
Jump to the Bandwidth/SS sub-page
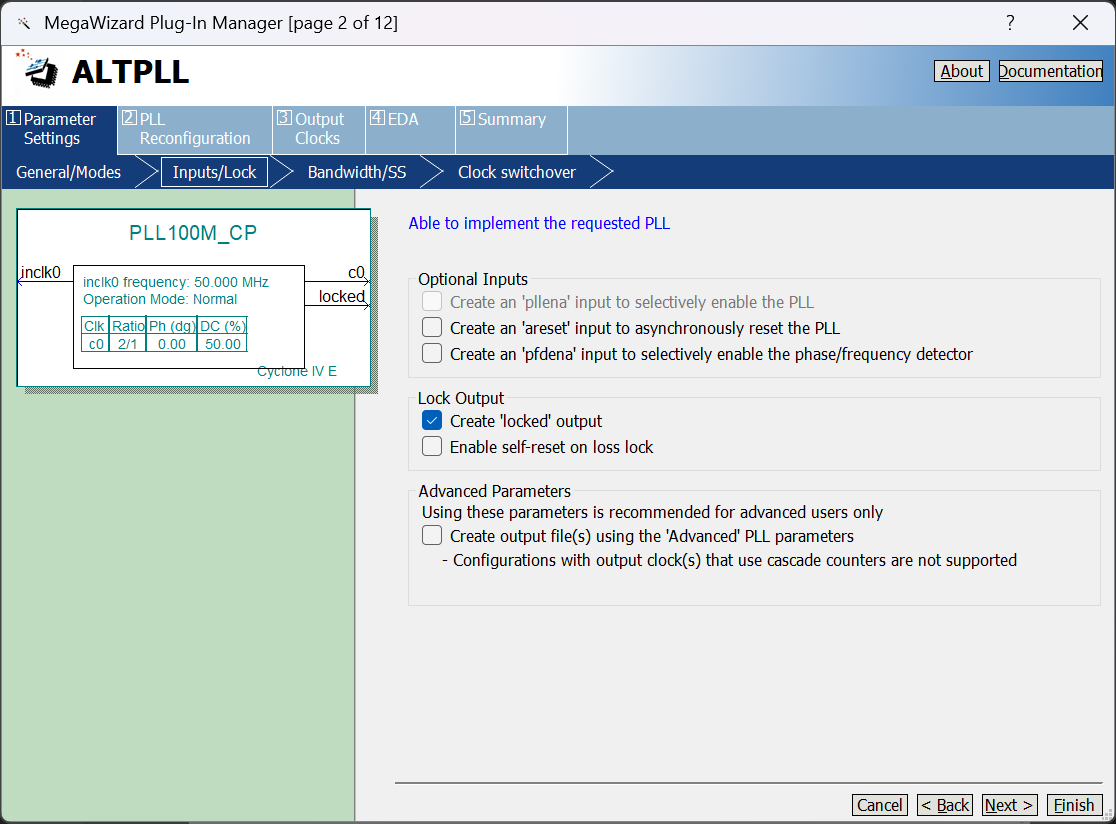coord(357,172)
